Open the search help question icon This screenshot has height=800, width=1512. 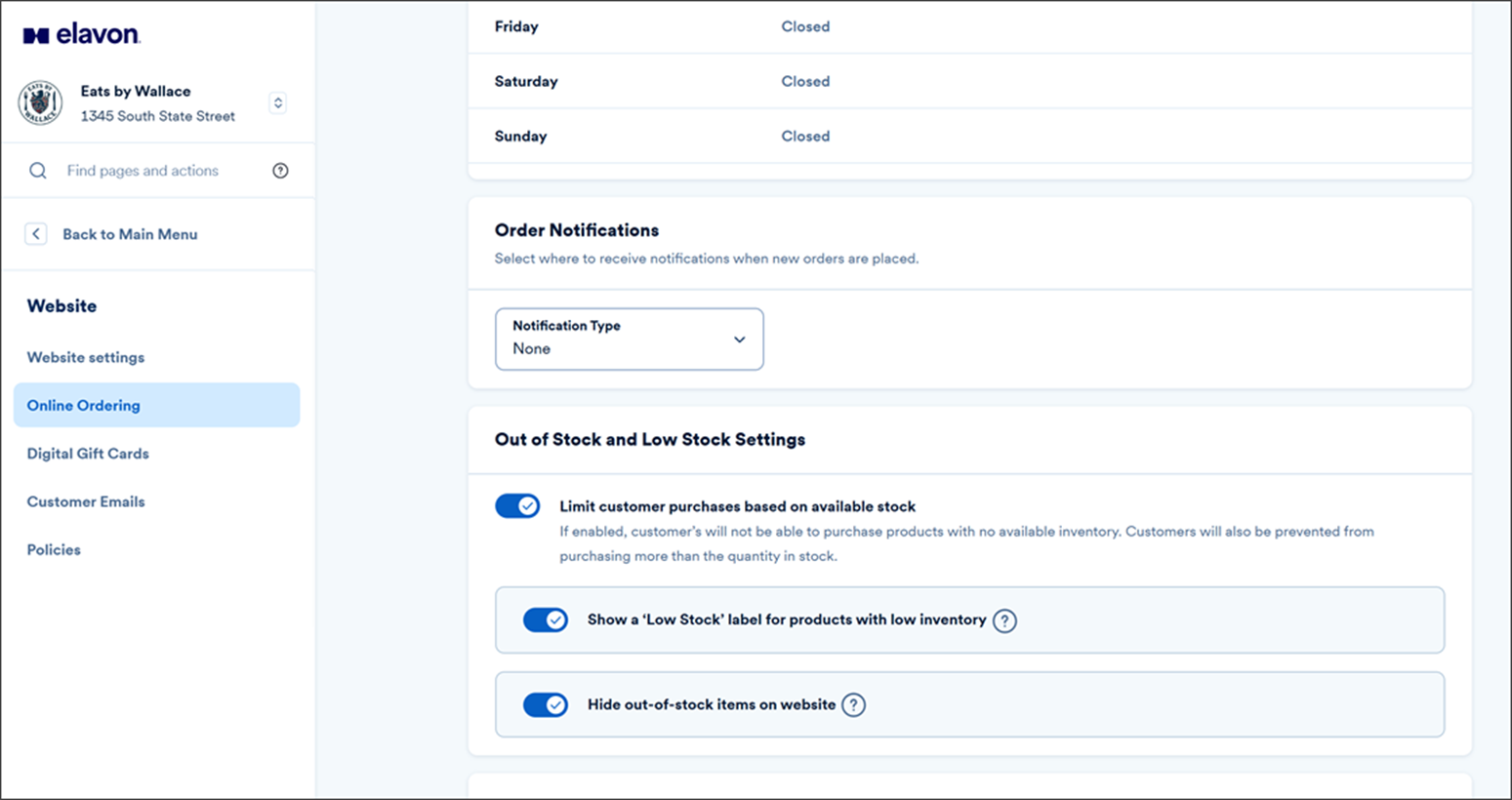[x=280, y=171]
